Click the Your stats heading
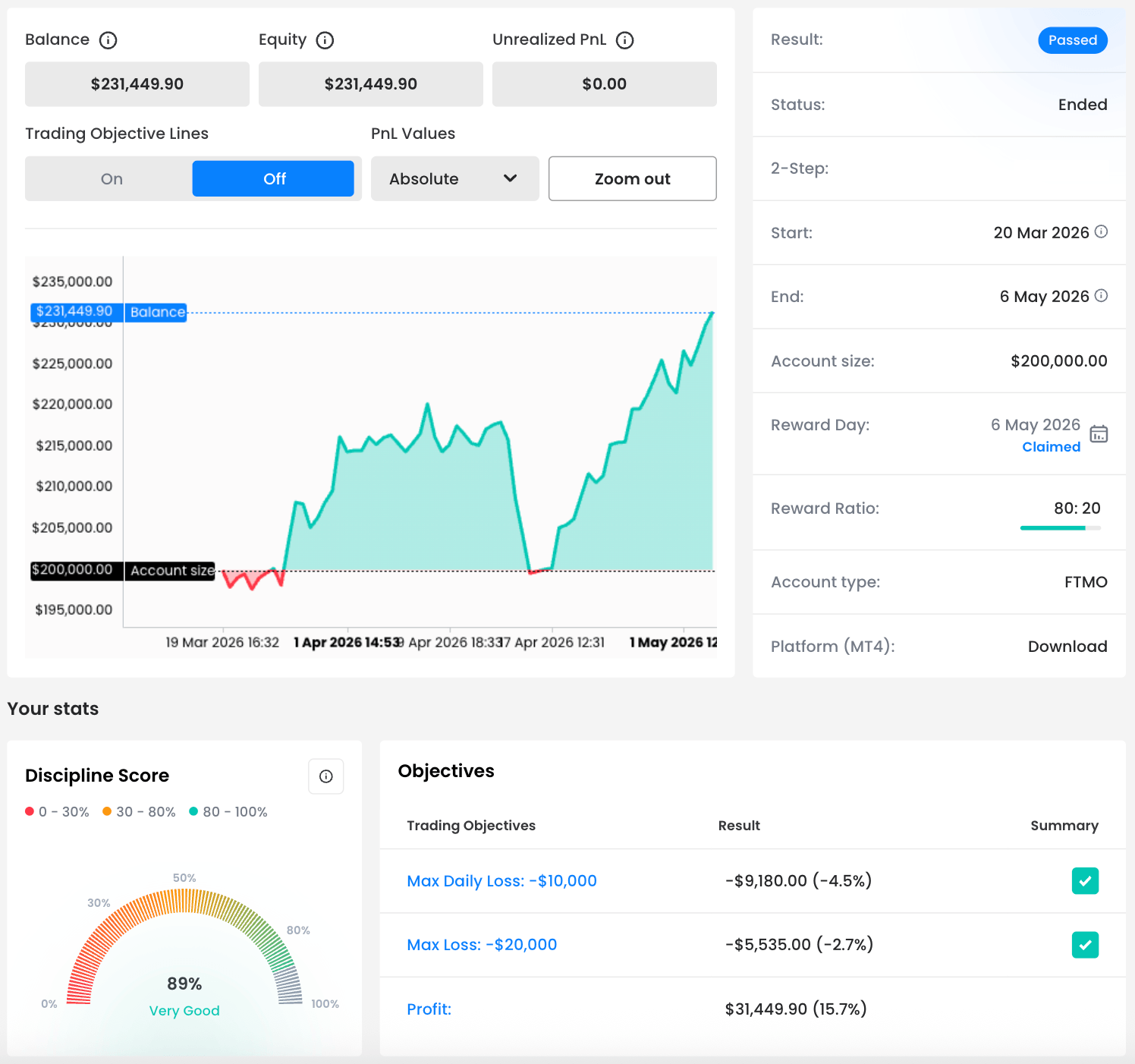The width and height of the screenshot is (1135, 1064). pyautogui.click(x=53, y=709)
